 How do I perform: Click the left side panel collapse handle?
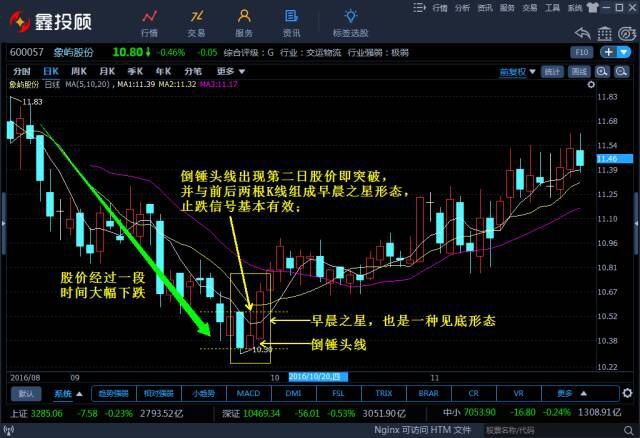click(3, 224)
